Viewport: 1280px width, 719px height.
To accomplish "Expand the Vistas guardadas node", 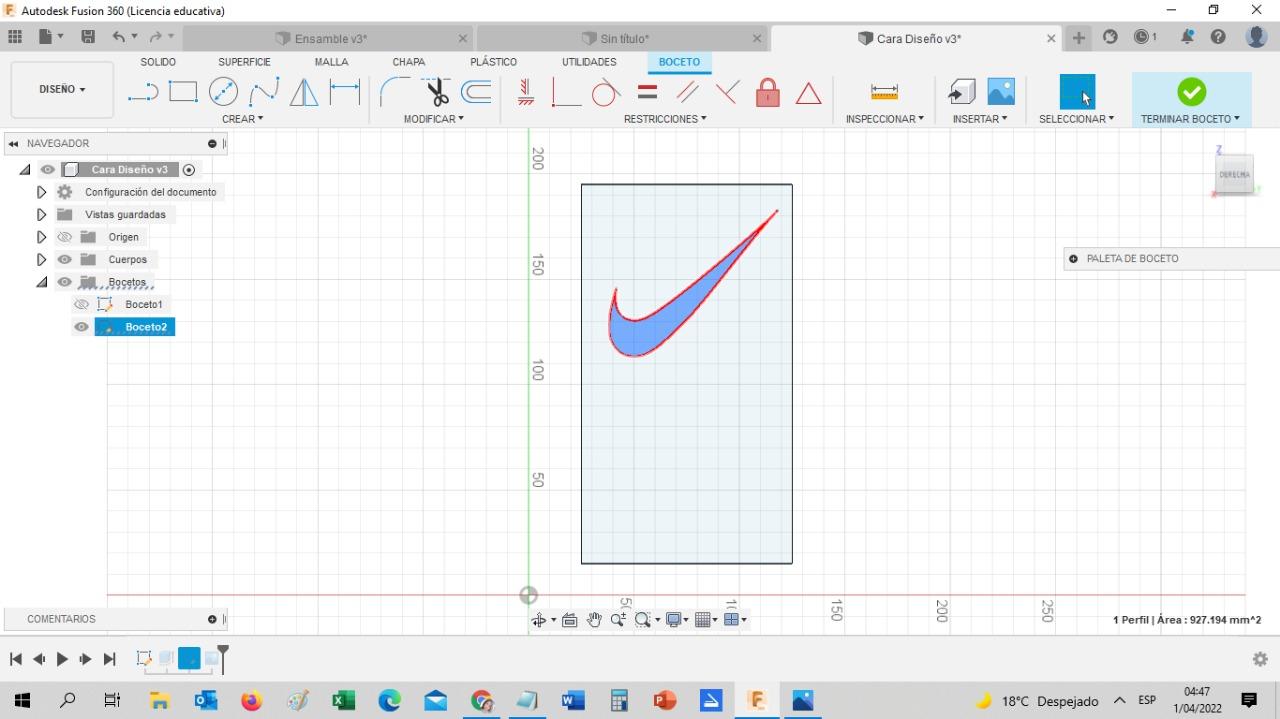I will 41,215.
